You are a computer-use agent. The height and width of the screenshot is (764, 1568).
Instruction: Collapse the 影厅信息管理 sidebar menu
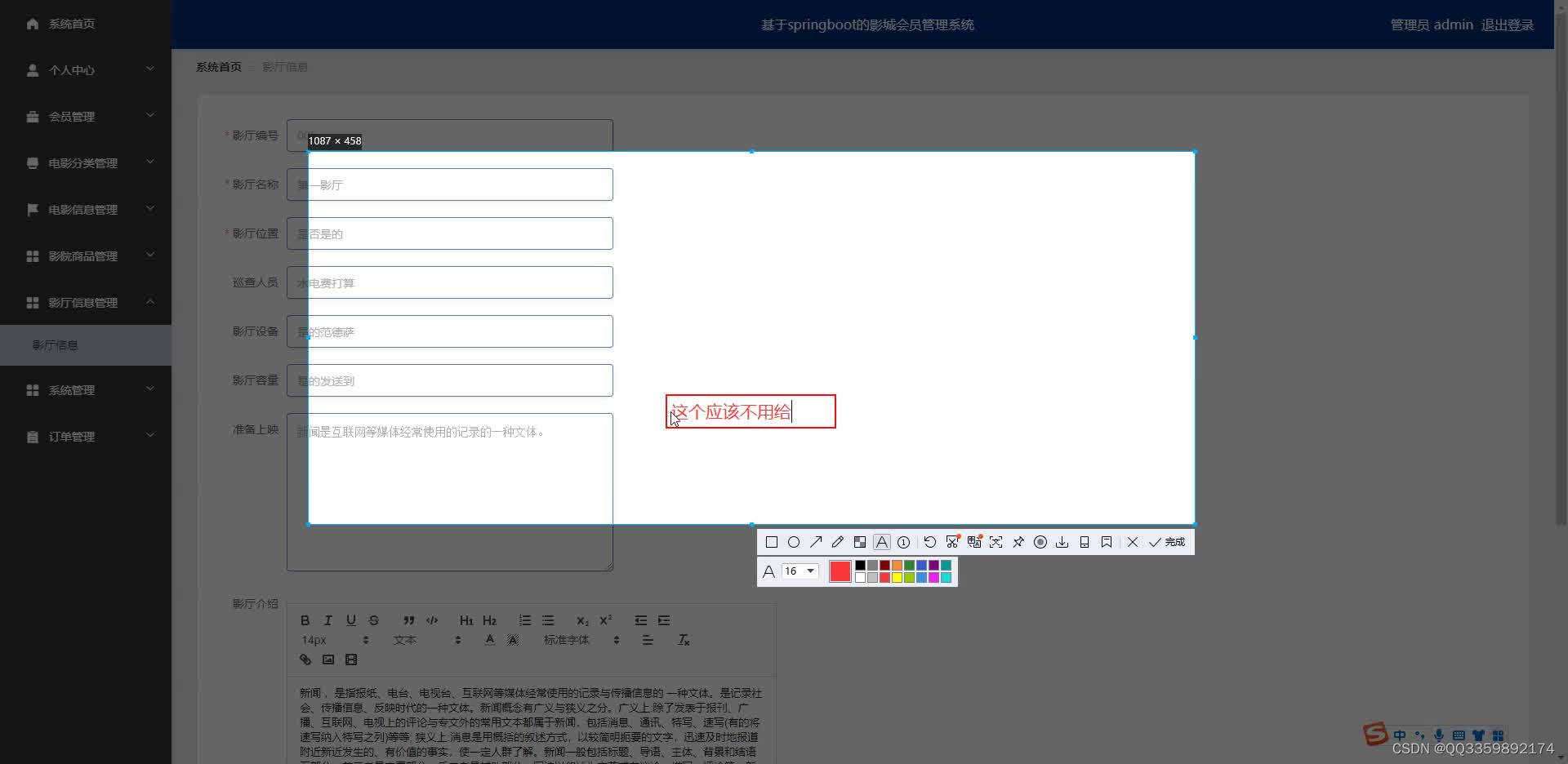[x=86, y=303]
